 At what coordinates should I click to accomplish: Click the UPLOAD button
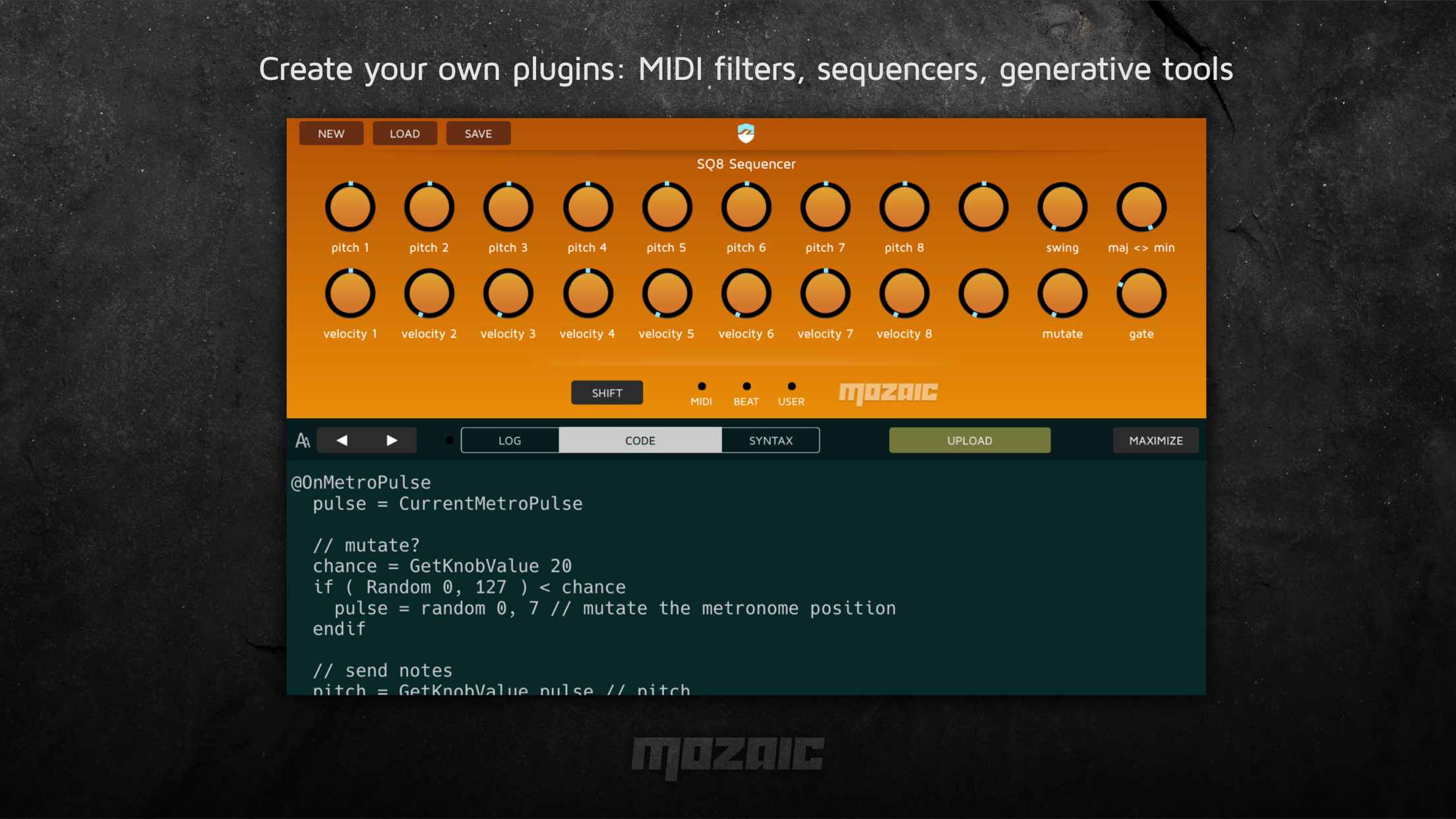click(x=969, y=440)
